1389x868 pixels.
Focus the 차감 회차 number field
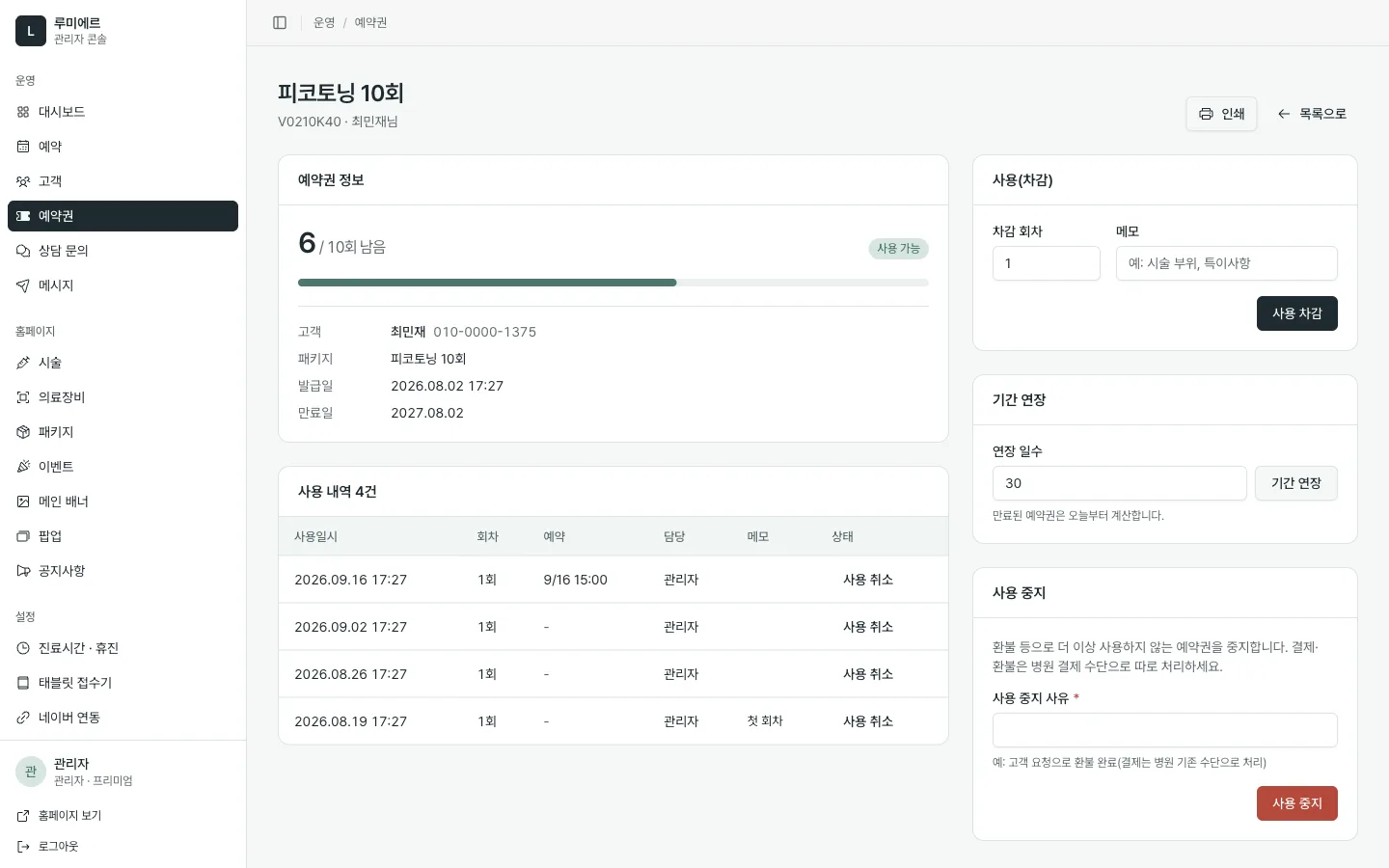[x=1047, y=263]
